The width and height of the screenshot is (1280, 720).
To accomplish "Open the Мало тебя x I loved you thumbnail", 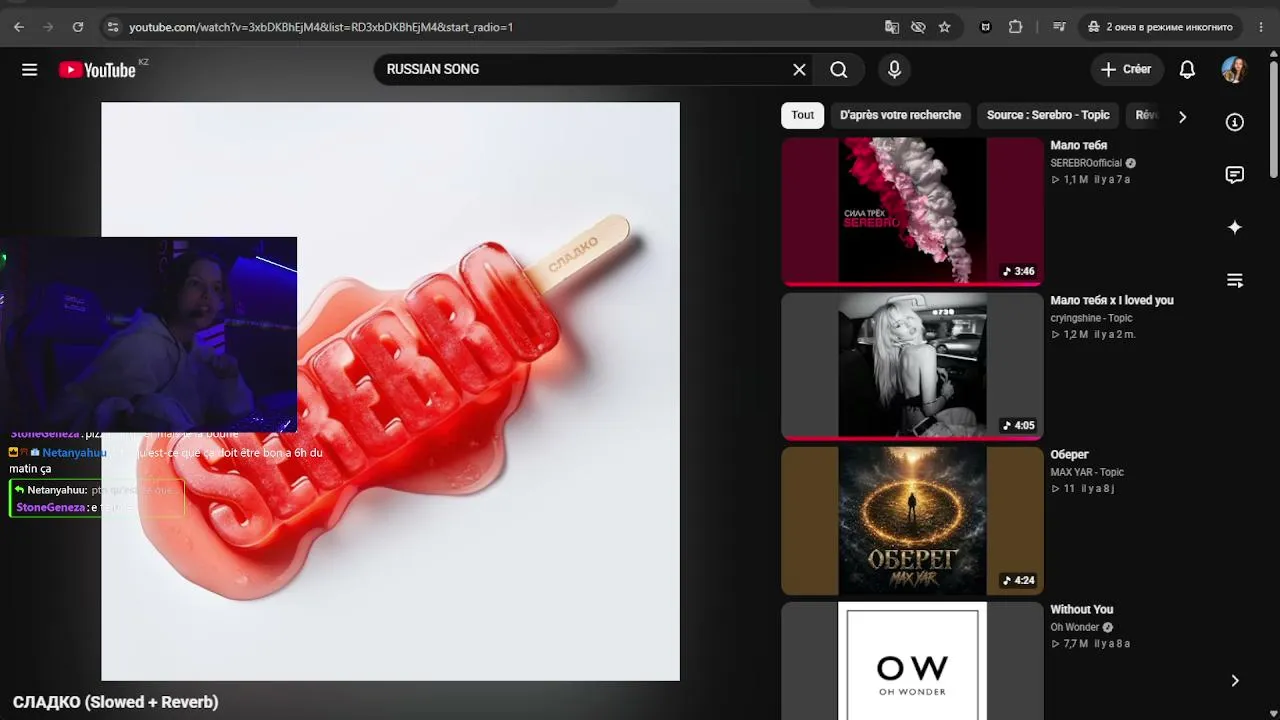I will pyautogui.click(x=912, y=366).
